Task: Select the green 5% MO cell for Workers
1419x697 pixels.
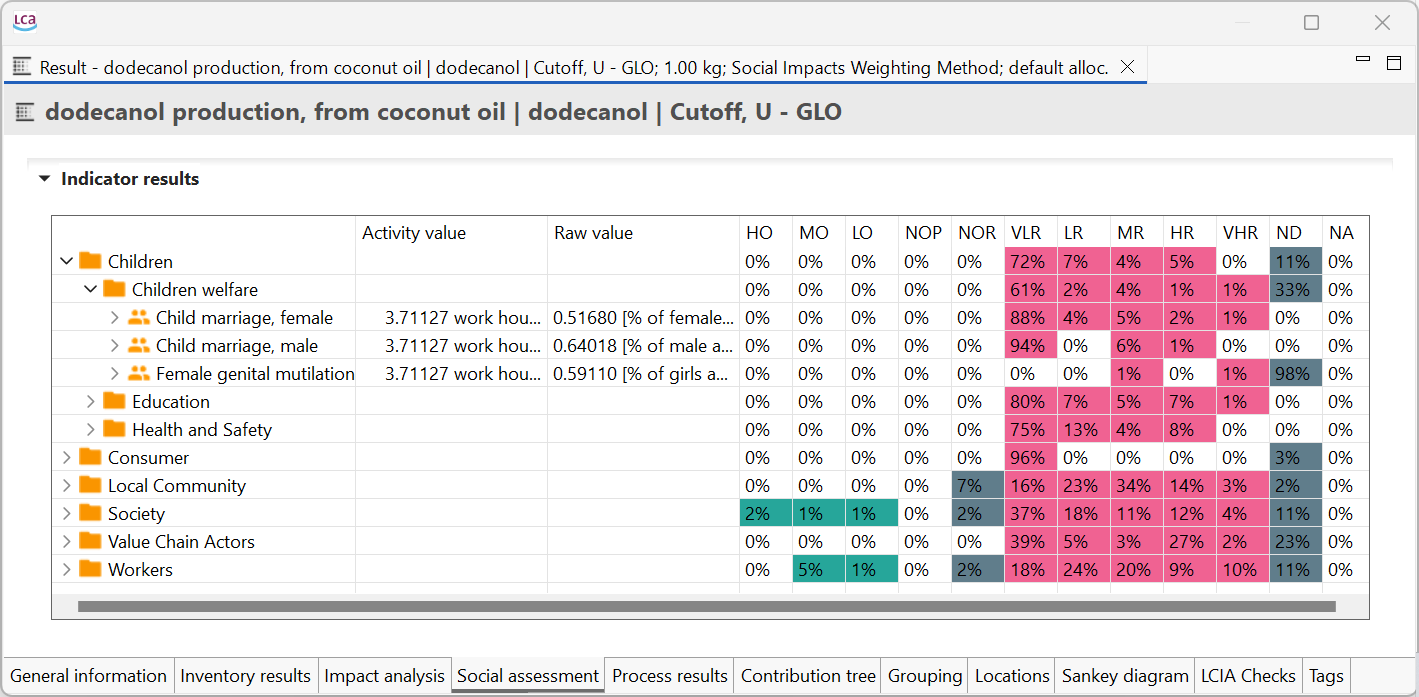Action: (x=819, y=569)
